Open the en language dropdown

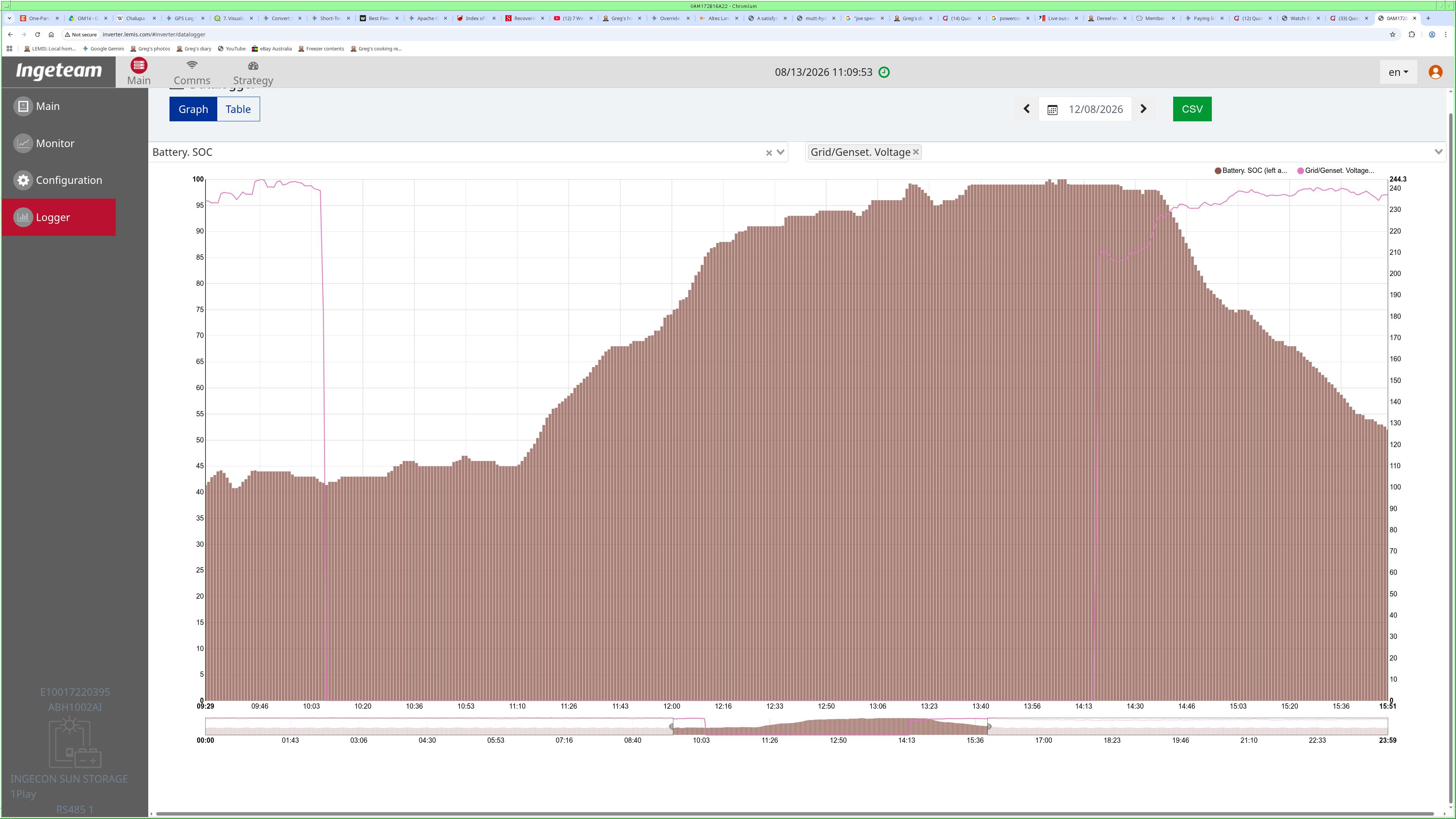coord(1398,72)
